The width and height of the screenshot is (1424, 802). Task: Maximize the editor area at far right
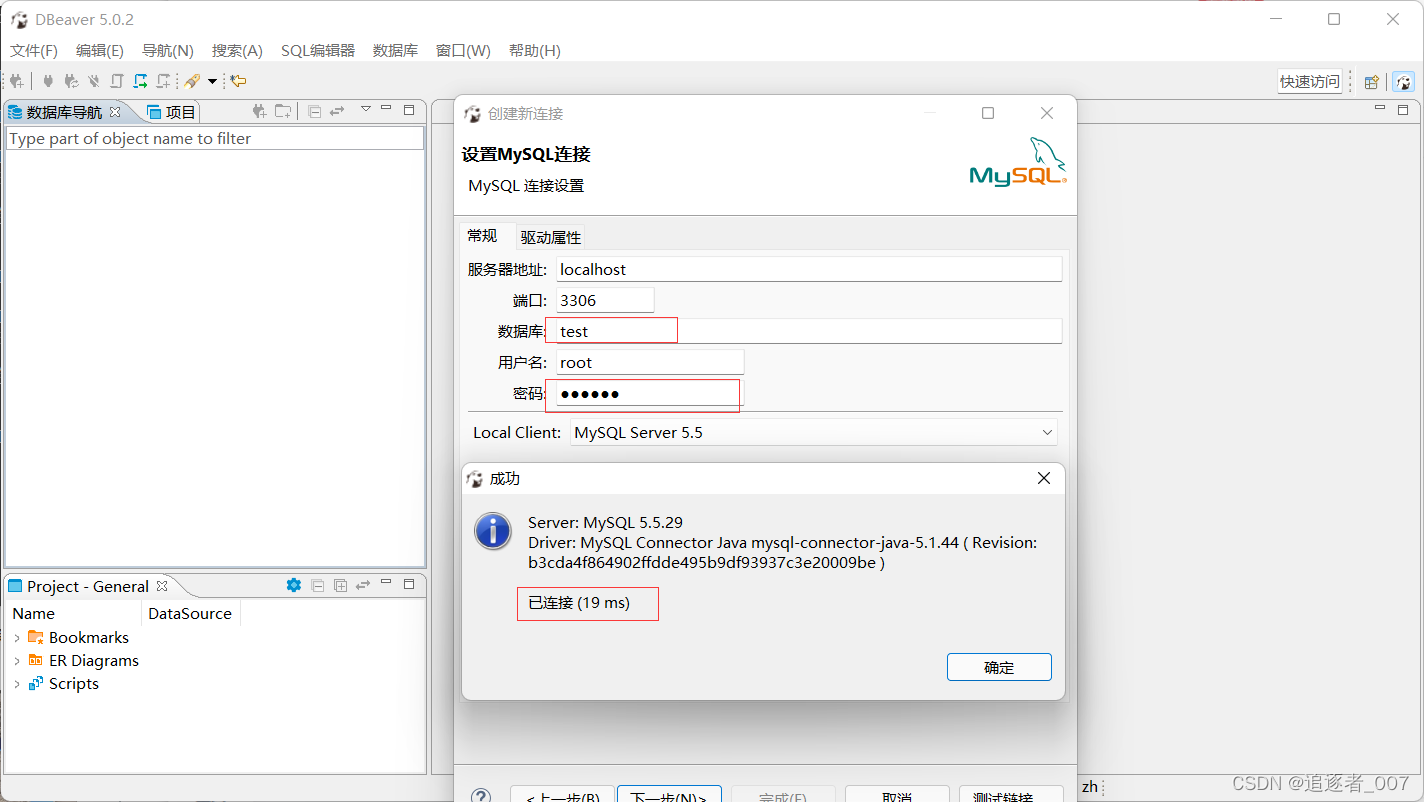[1403, 109]
